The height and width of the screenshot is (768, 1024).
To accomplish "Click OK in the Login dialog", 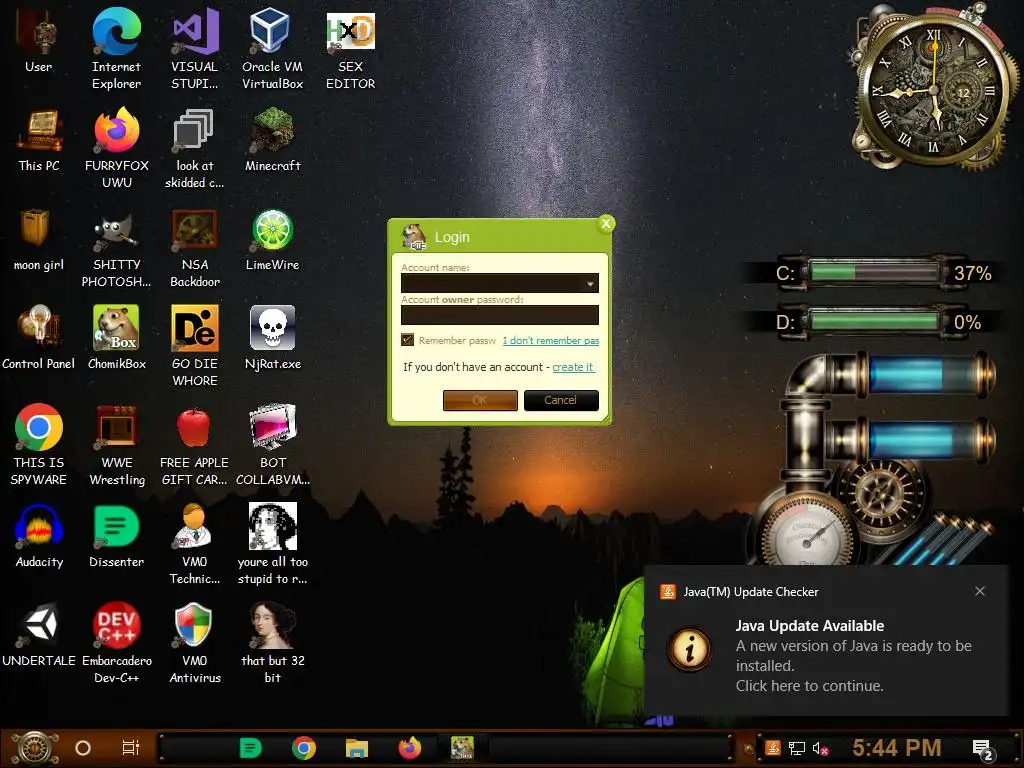I will [x=480, y=400].
